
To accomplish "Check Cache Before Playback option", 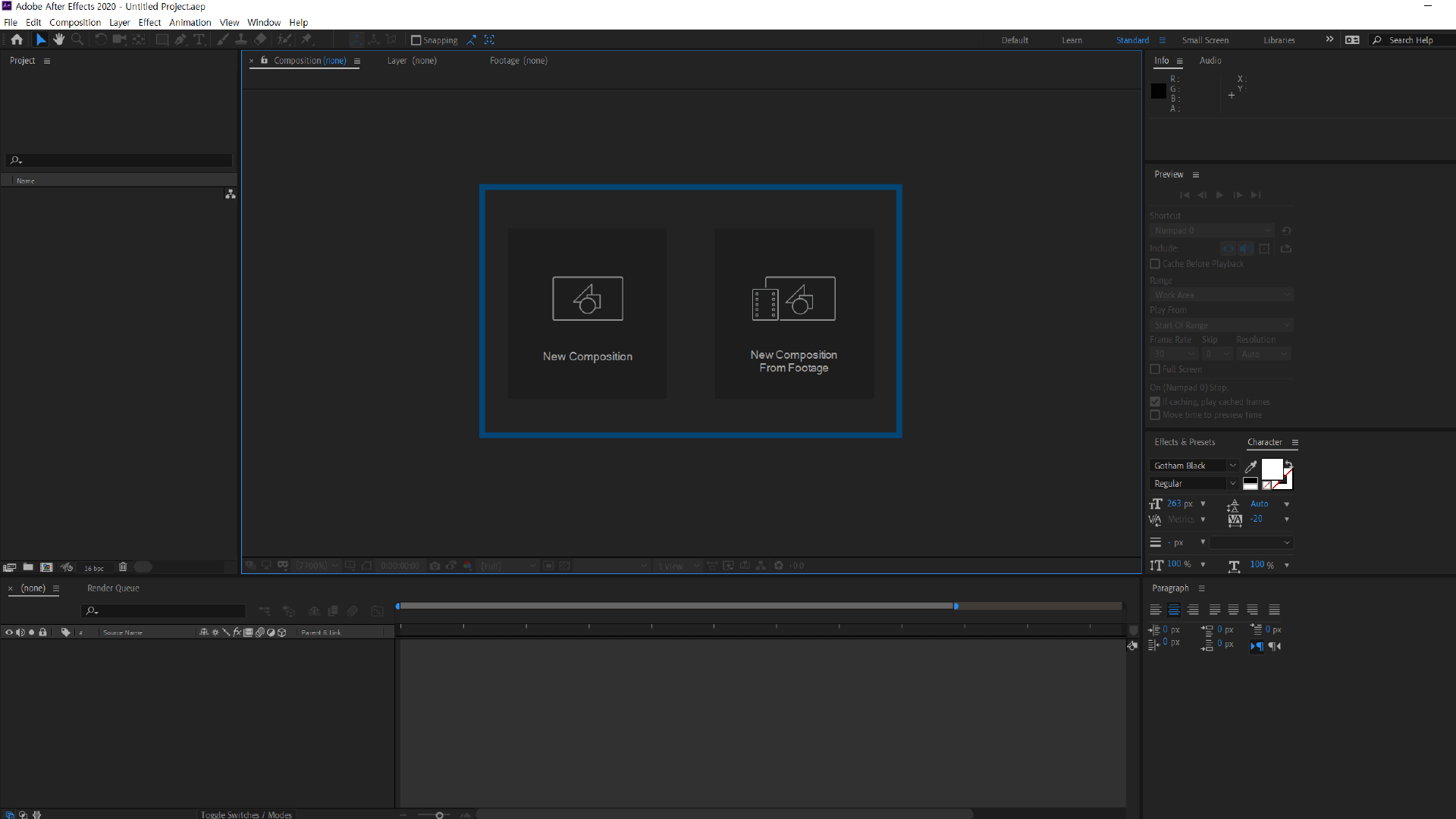I will point(1155,264).
